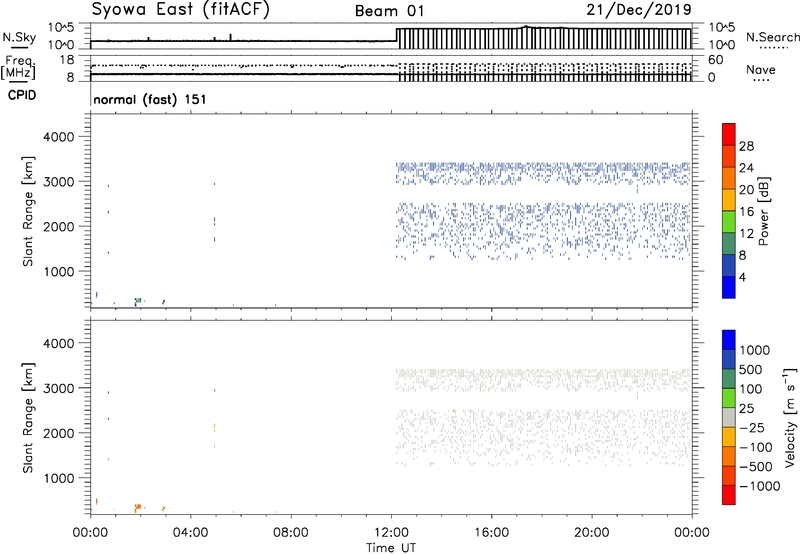Click the upper blue scatter band near 3000 km in Power panel

click(x=543, y=173)
